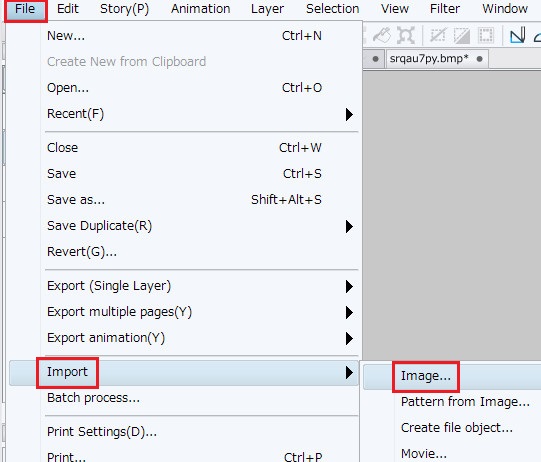Close the srqau7py.bmp tab via its dot
Viewport: 541px width, 462px height.
479,59
